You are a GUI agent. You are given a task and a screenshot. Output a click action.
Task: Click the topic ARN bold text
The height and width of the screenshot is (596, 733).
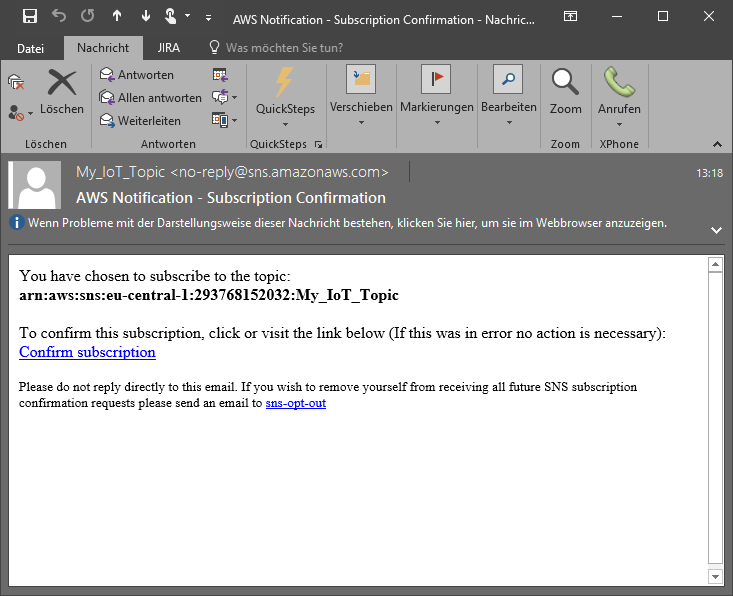click(208, 295)
